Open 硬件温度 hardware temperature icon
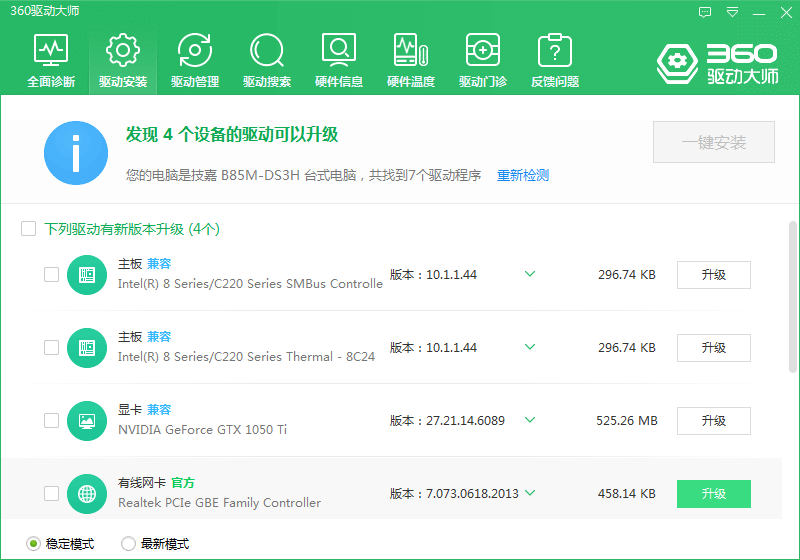 pyautogui.click(x=411, y=60)
